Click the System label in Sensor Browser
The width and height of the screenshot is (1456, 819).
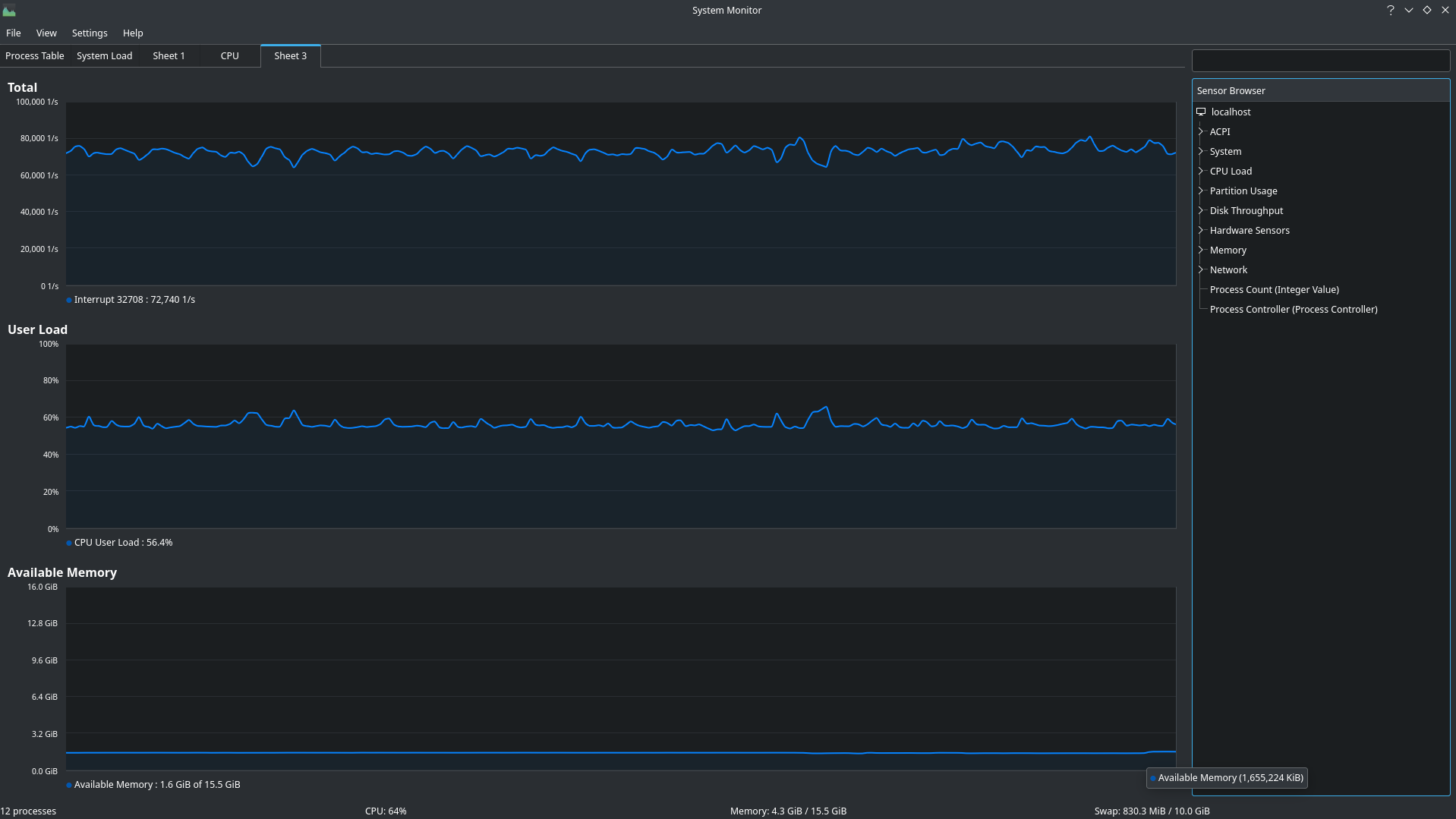pyautogui.click(x=1225, y=152)
